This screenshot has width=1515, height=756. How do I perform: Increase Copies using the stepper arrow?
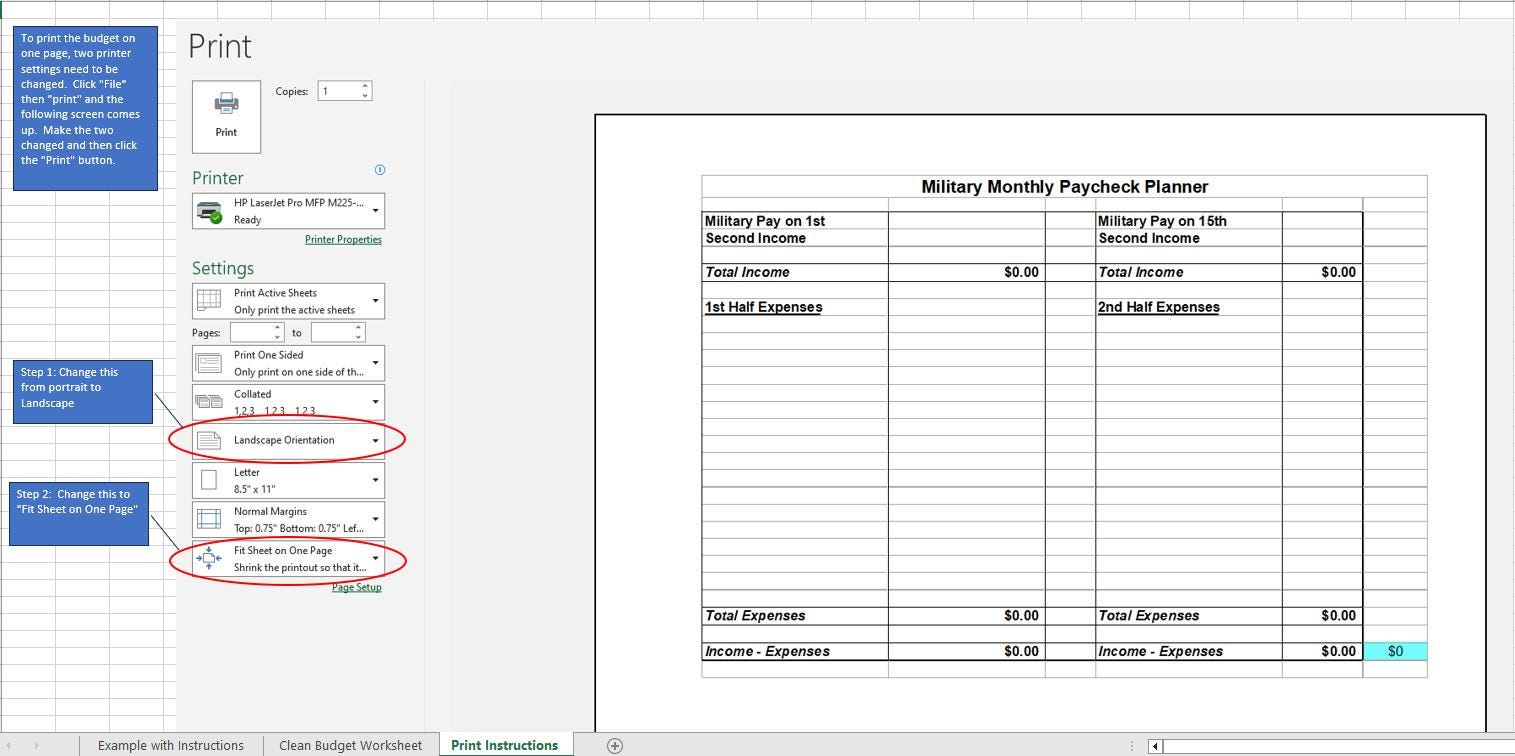pyautogui.click(x=367, y=85)
